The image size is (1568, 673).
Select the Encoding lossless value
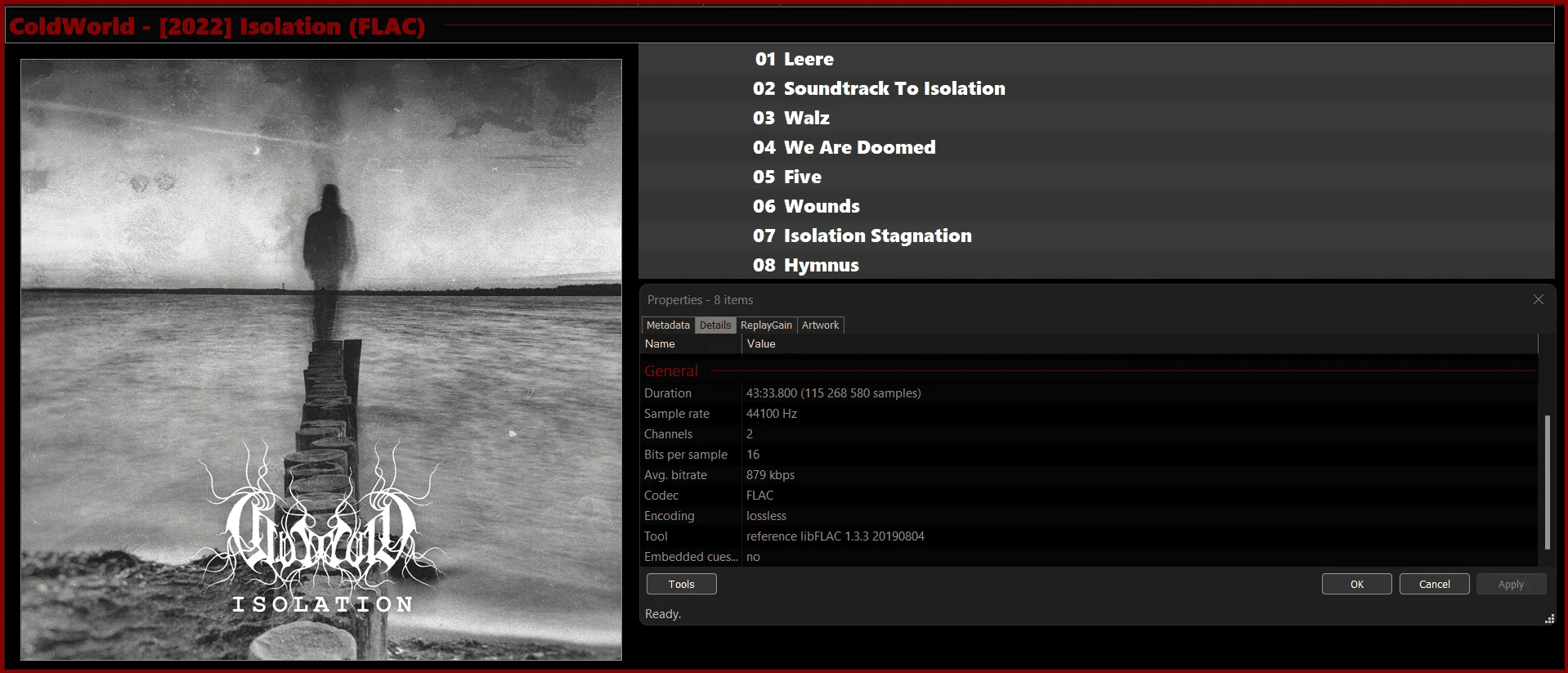[766, 516]
